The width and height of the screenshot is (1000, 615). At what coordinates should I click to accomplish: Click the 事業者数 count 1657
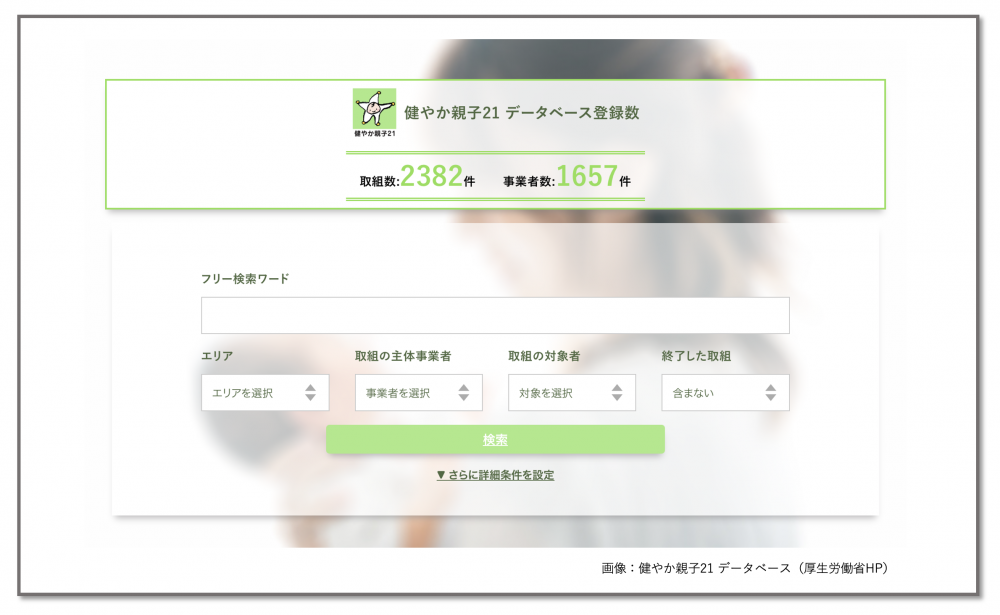click(x=587, y=177)
